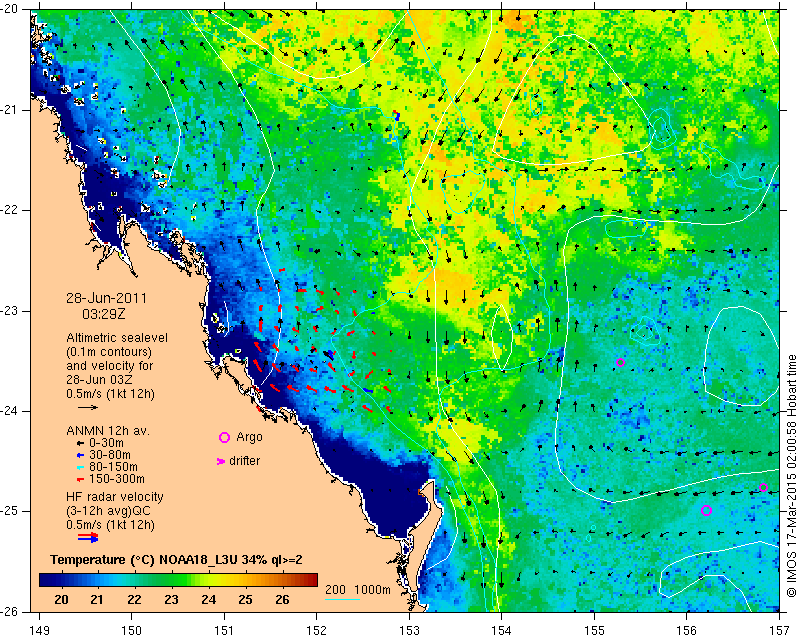Screen dimensions: 800x640
Task: Click the IMOS copyright timestamp text
Action: pyautogui.click(x=792, y=476)
